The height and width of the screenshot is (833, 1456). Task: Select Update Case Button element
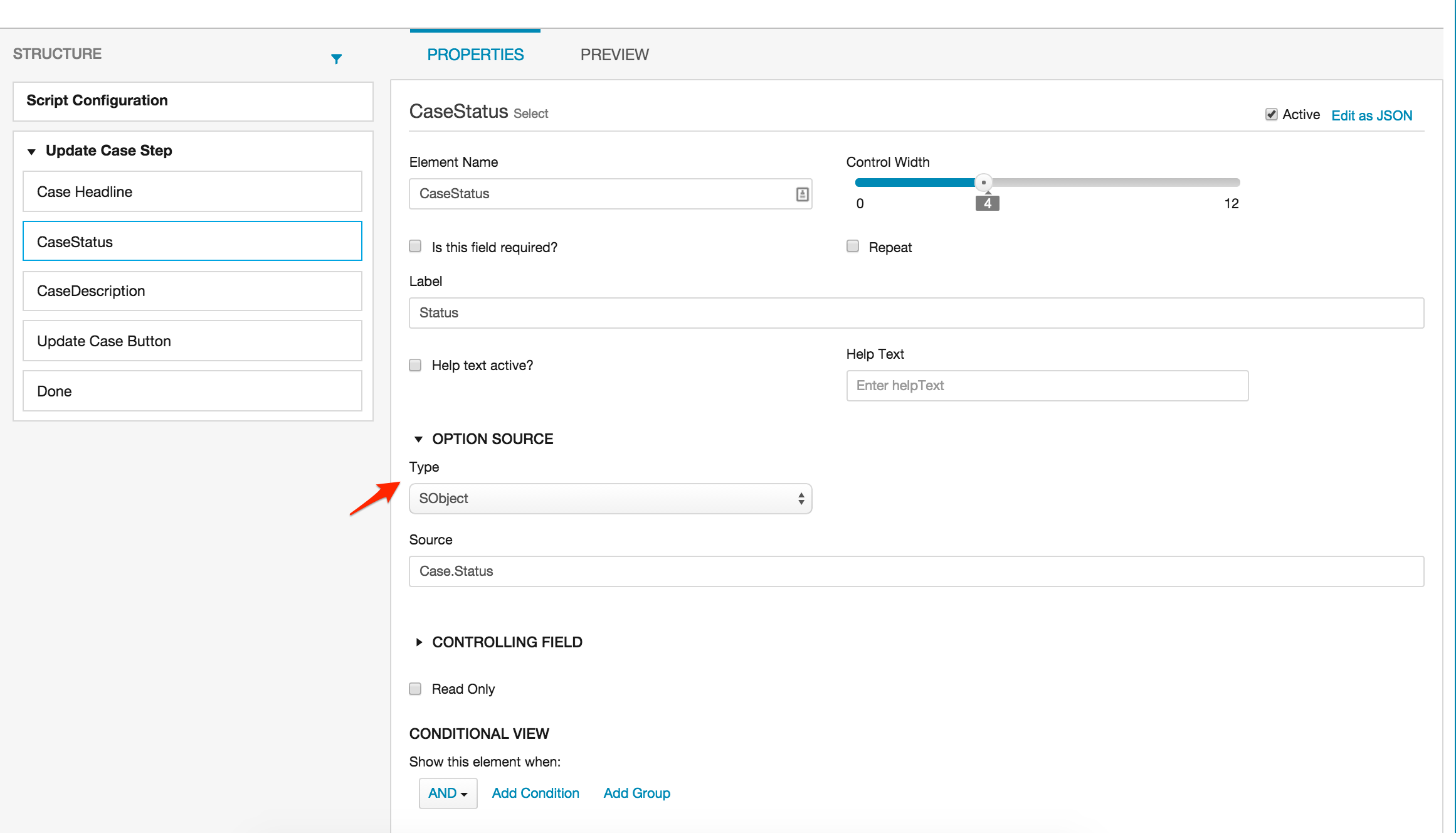pos(193,341)
